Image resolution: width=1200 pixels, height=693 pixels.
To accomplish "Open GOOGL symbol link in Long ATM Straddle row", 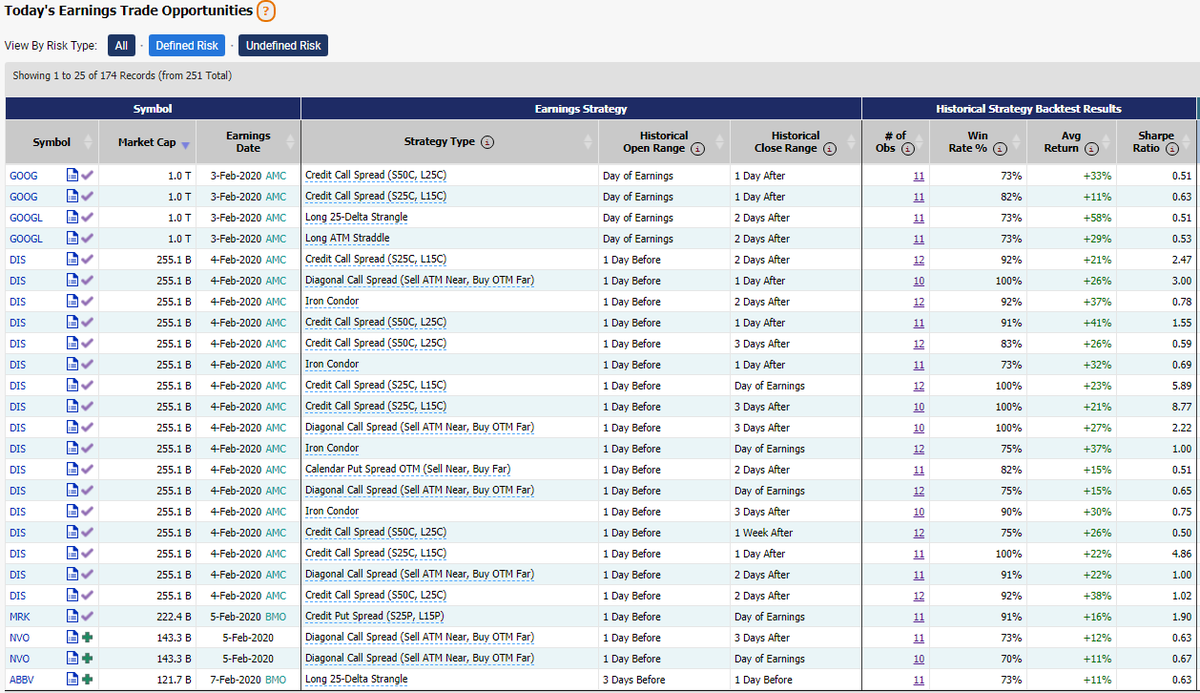I will click(x=26, y=239).
